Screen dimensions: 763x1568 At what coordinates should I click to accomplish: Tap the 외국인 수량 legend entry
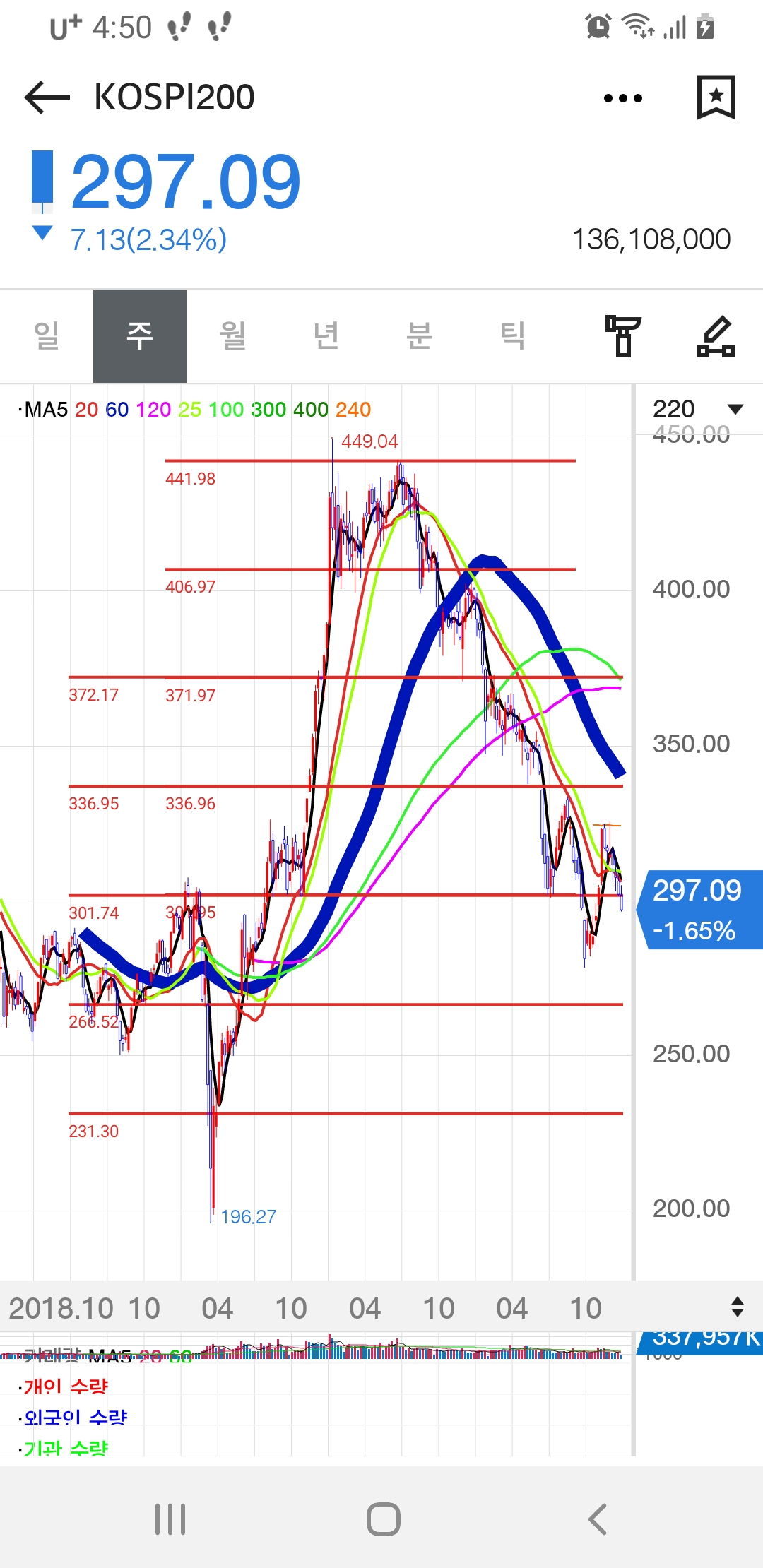pos(76,1417)
